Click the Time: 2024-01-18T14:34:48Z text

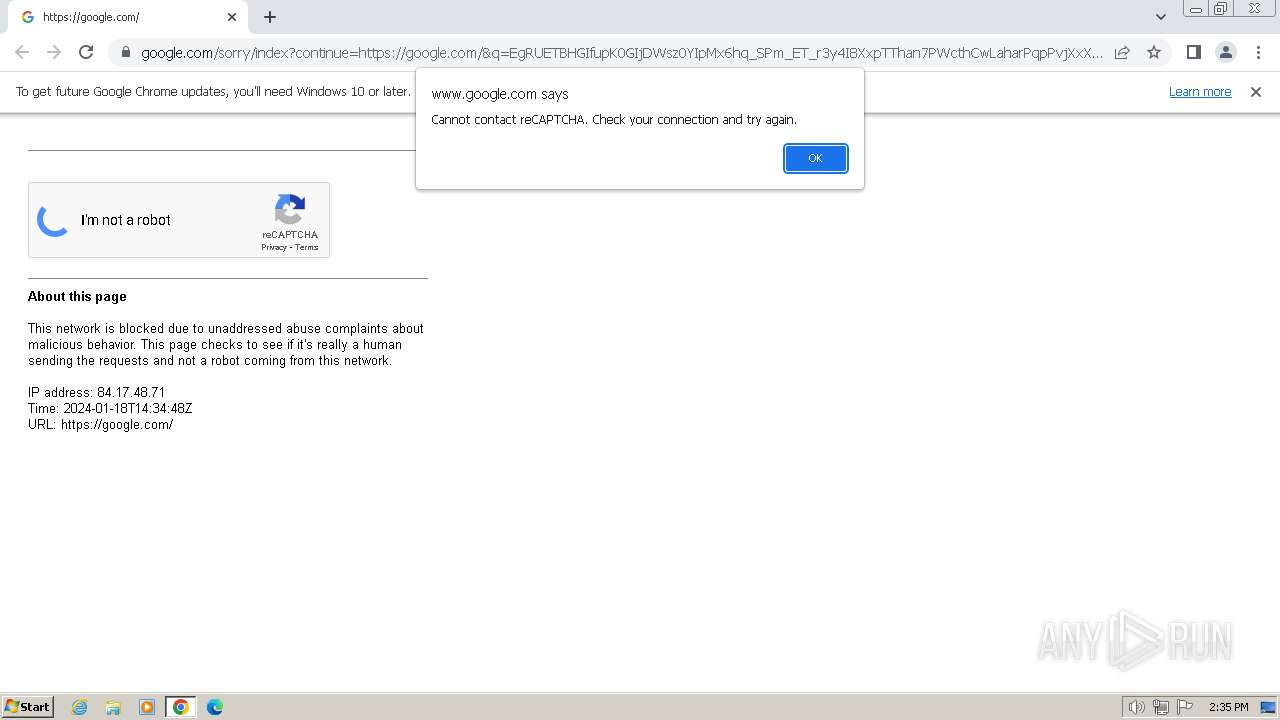110,408
